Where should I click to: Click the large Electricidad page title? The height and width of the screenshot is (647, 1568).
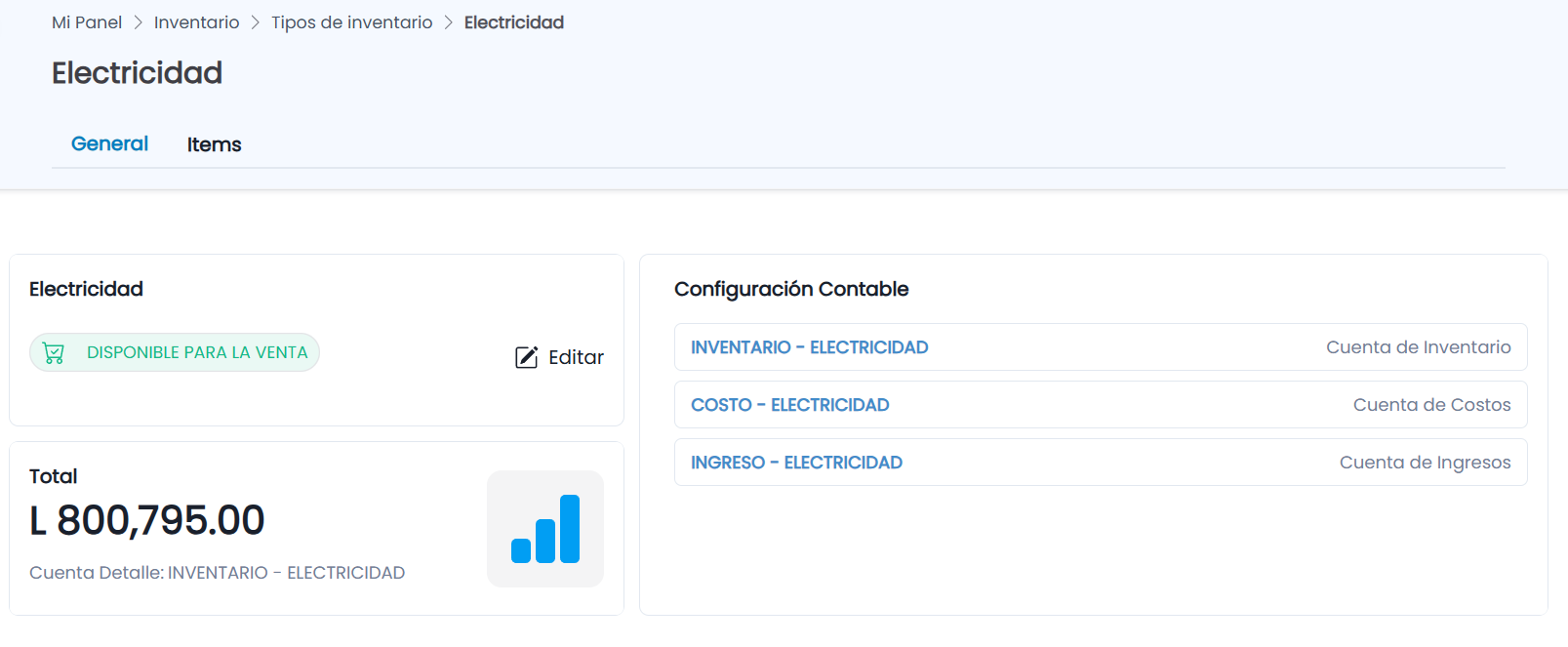pyautogui.click(x=137, y=73)
